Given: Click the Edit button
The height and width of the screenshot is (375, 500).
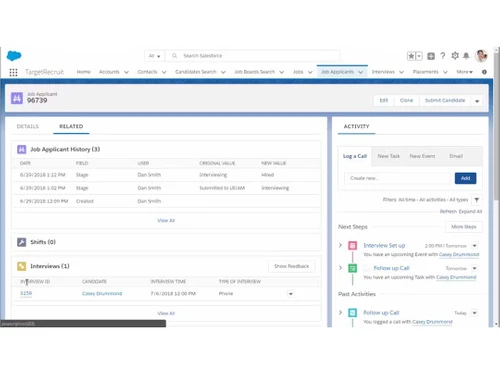Looking at the screenshot, I should [x=384, y=100].
